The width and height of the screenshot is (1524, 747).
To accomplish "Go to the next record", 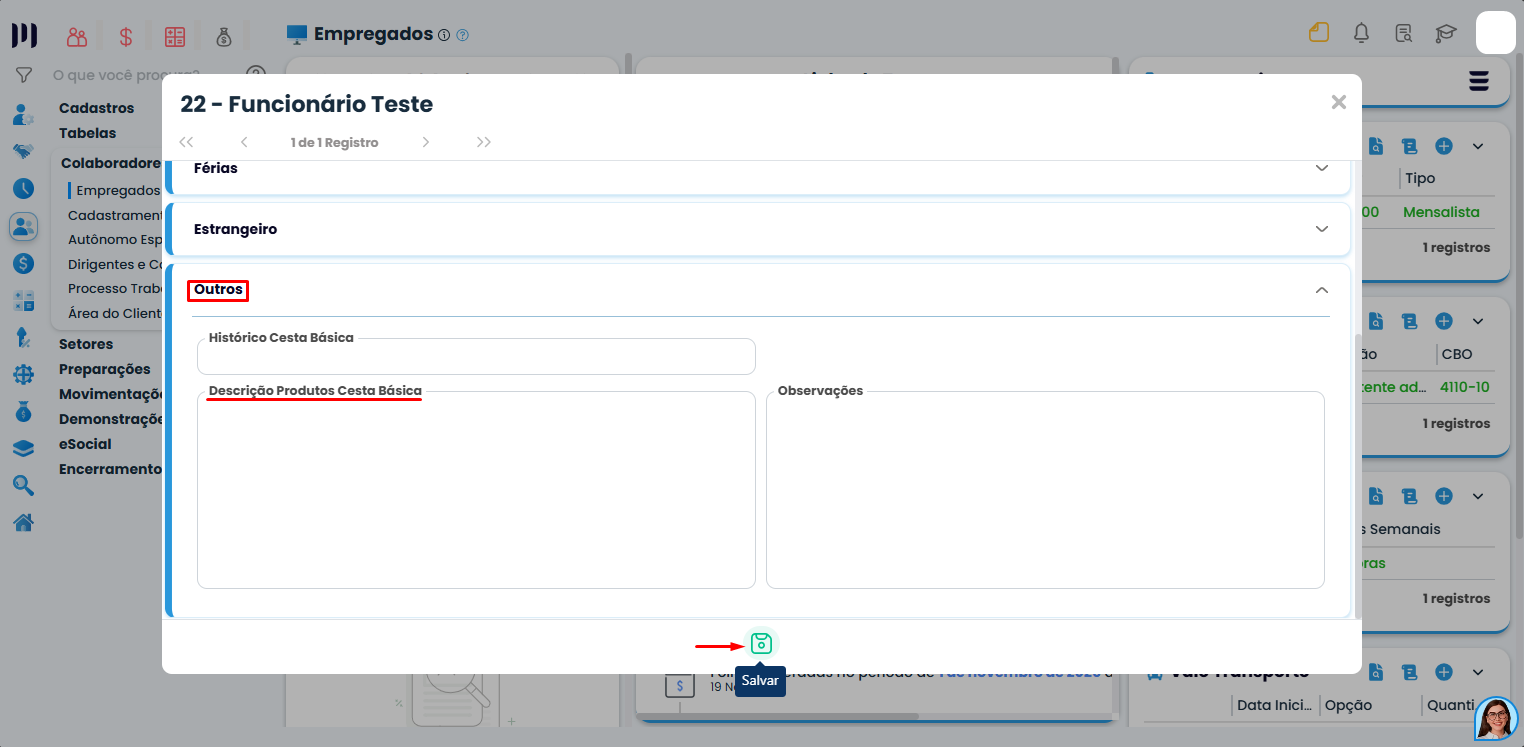I will [x=426, y=142].
